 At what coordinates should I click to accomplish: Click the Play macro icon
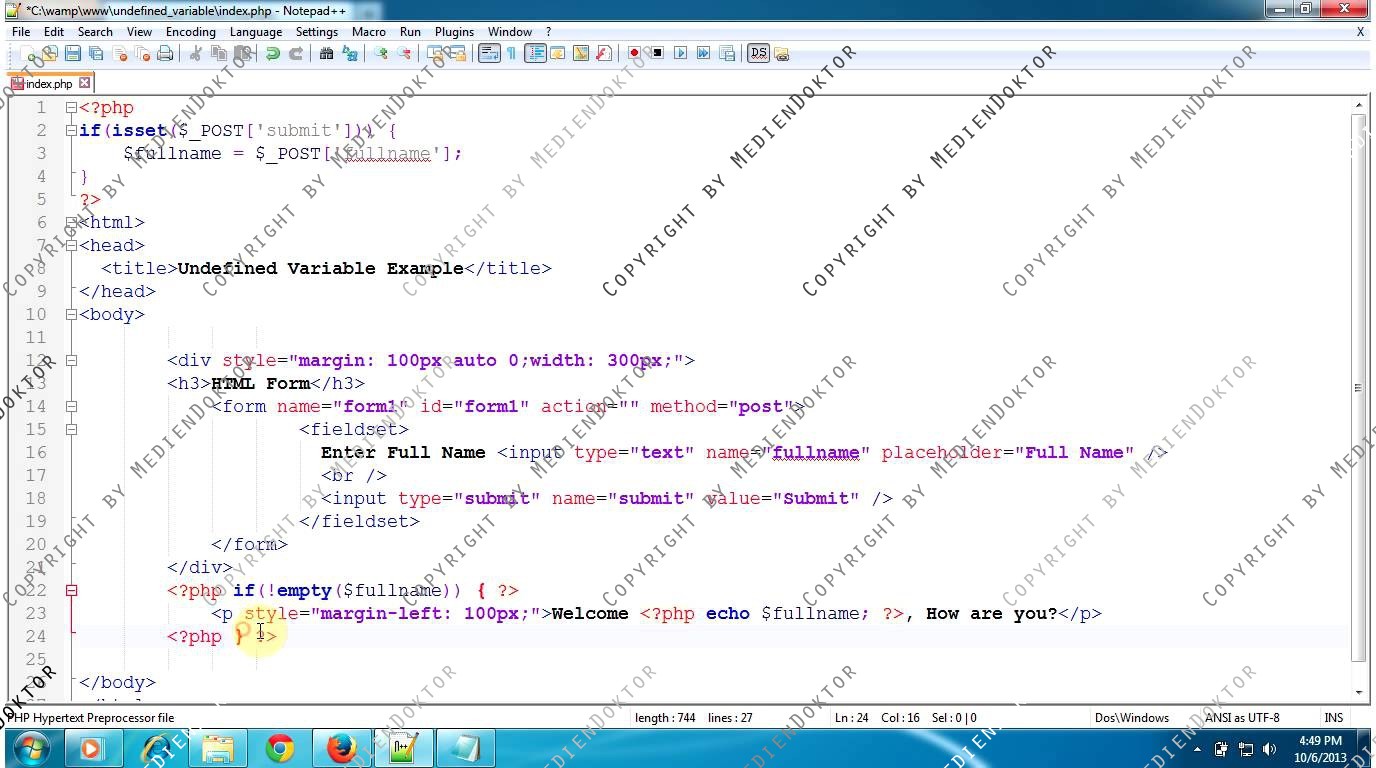click(681, 54)
